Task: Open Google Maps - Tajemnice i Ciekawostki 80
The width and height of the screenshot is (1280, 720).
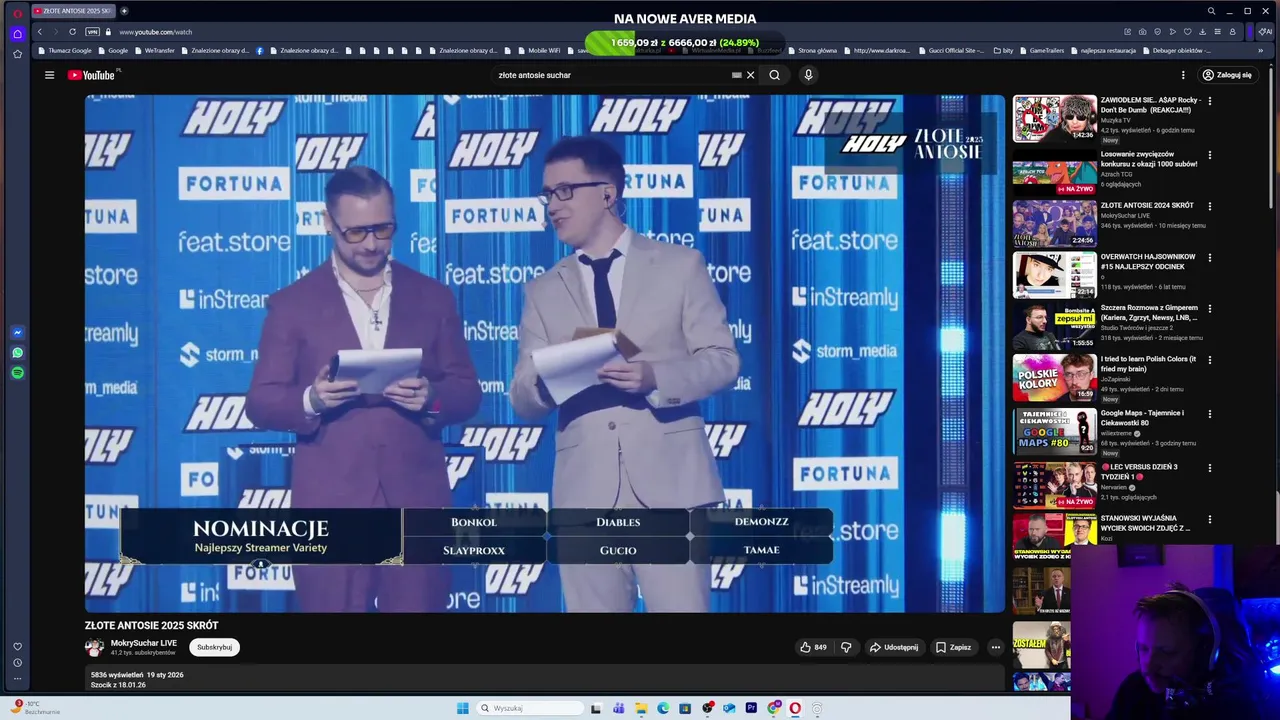Action: click(1143, 417)
